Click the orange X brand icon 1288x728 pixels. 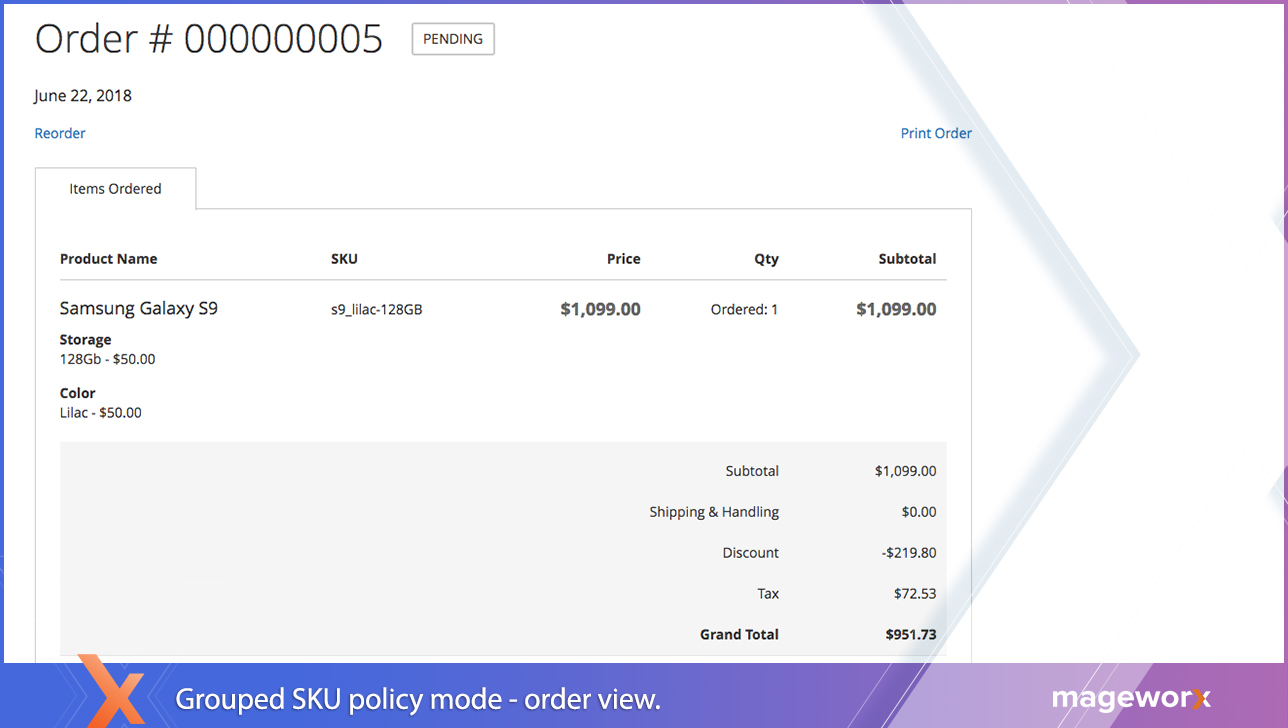(113, 698)
